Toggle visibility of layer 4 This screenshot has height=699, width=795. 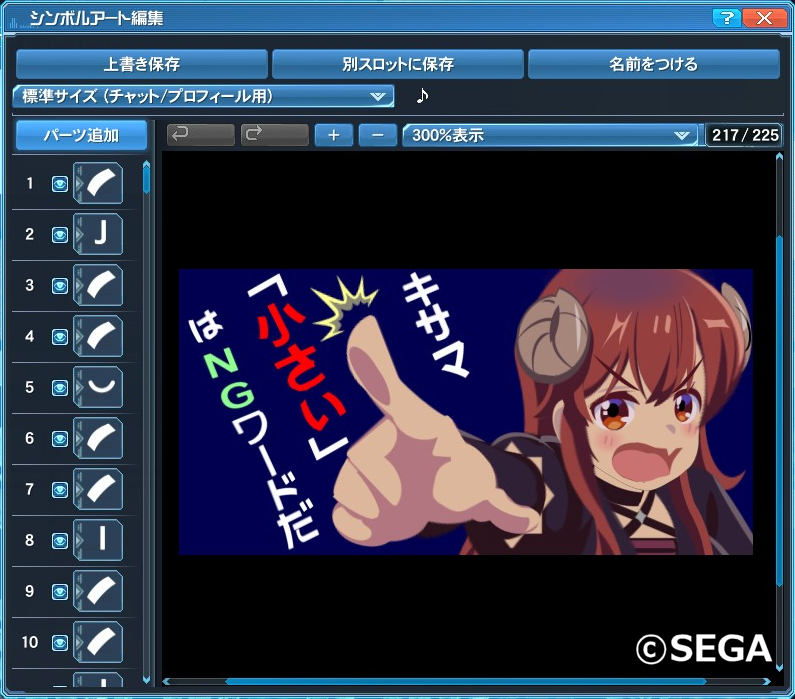click(60, 337)
